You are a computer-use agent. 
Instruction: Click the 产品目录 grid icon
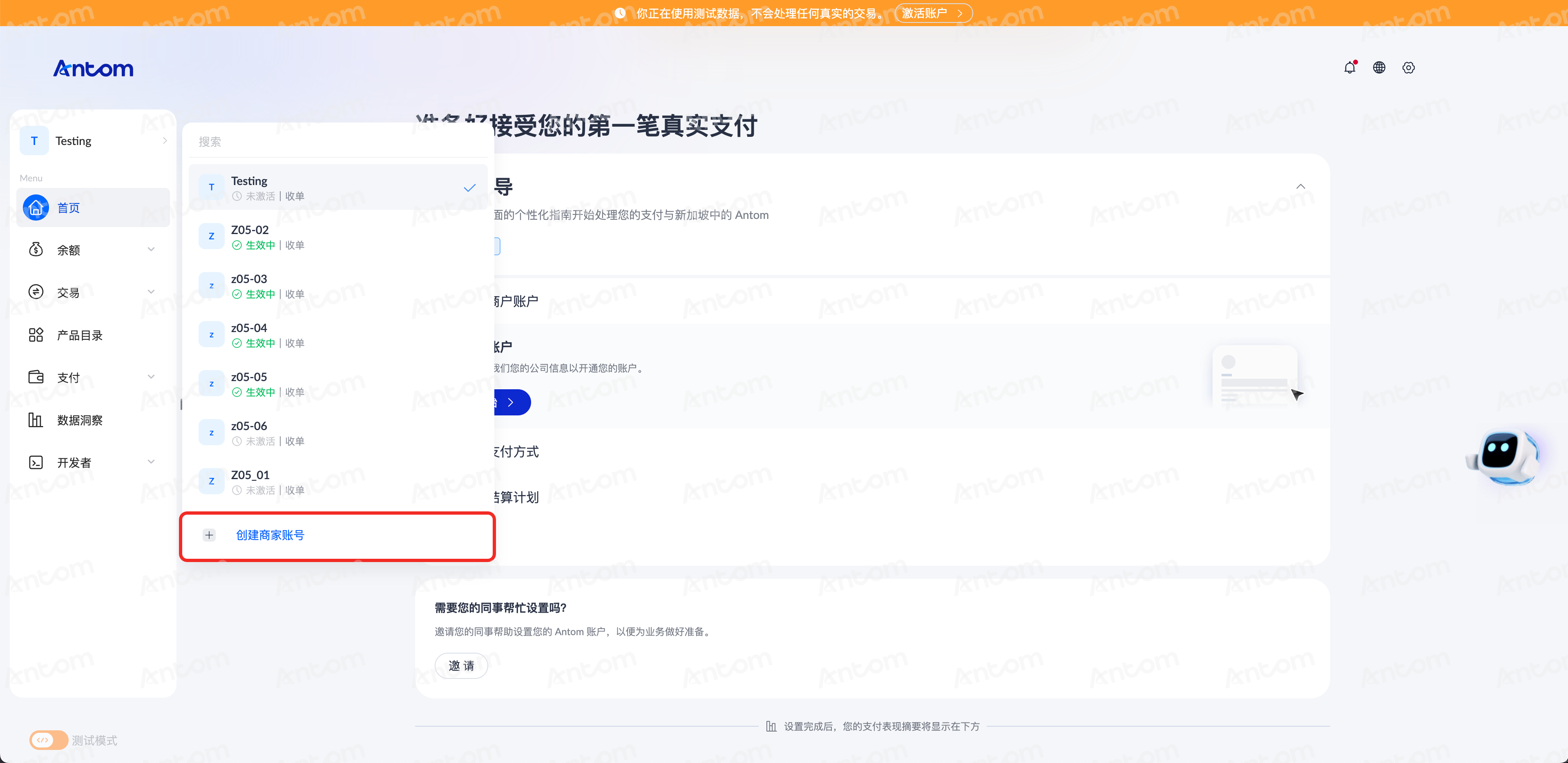pos(36,335)
